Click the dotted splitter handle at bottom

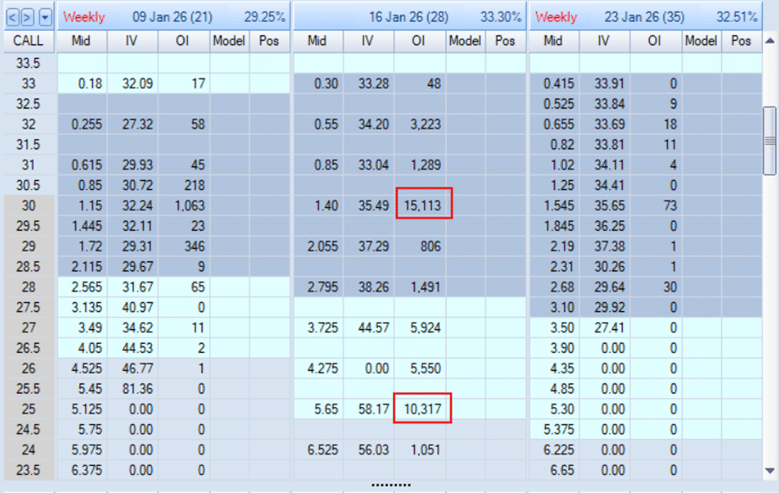[390, 485]
